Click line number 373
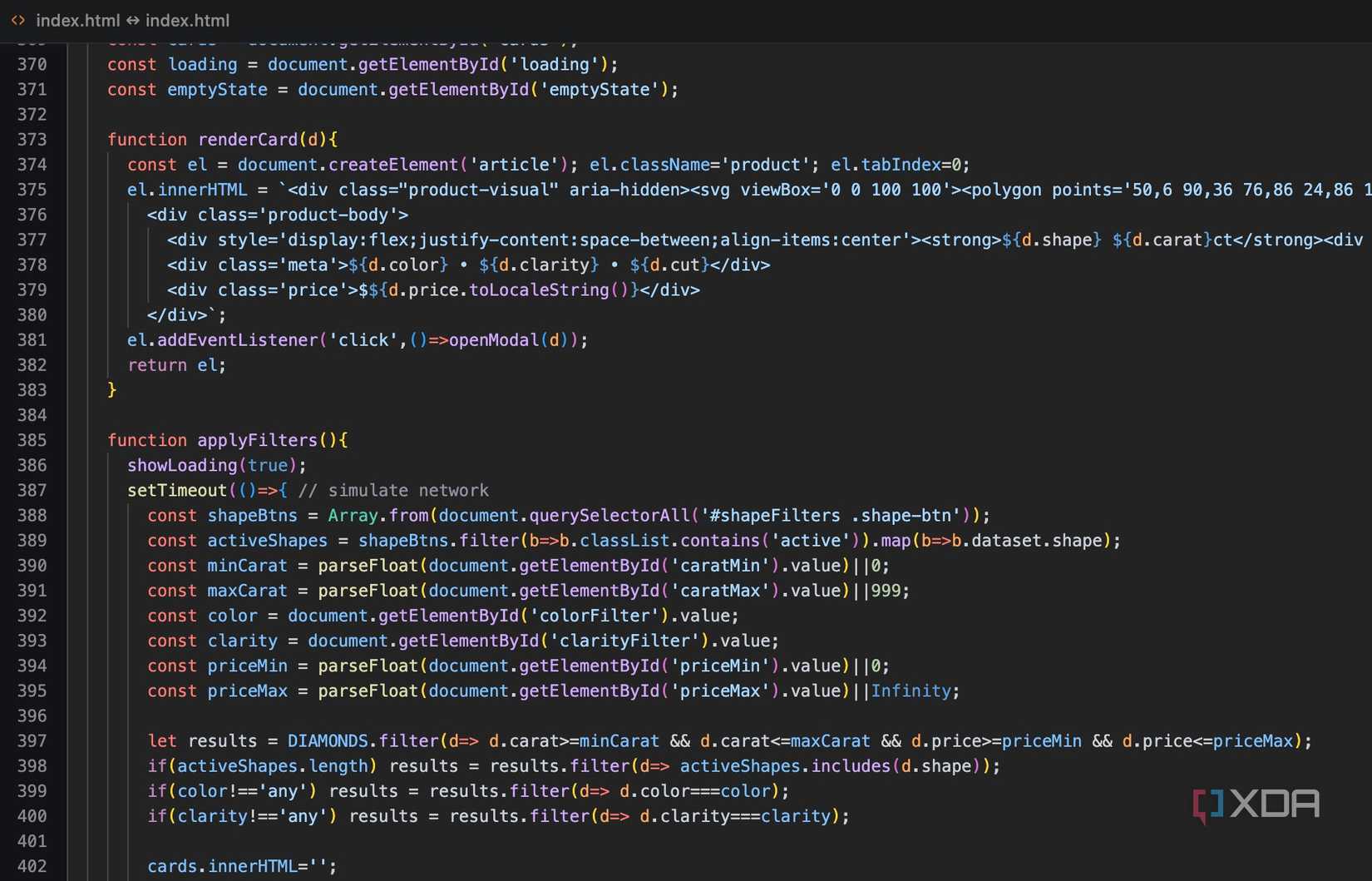 [32, 140]
